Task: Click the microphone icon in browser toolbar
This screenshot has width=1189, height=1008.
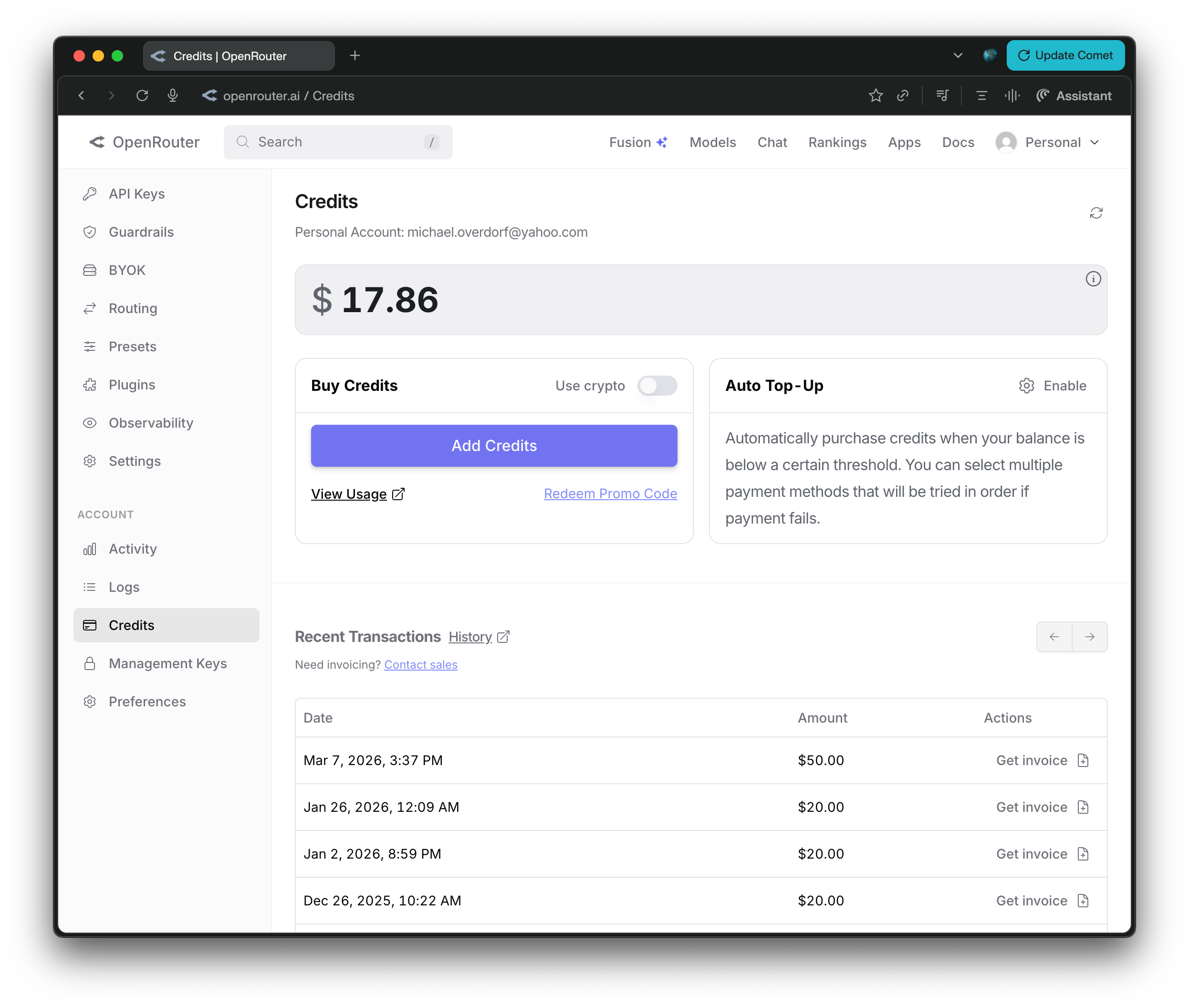Action: (x=173, y=95)
